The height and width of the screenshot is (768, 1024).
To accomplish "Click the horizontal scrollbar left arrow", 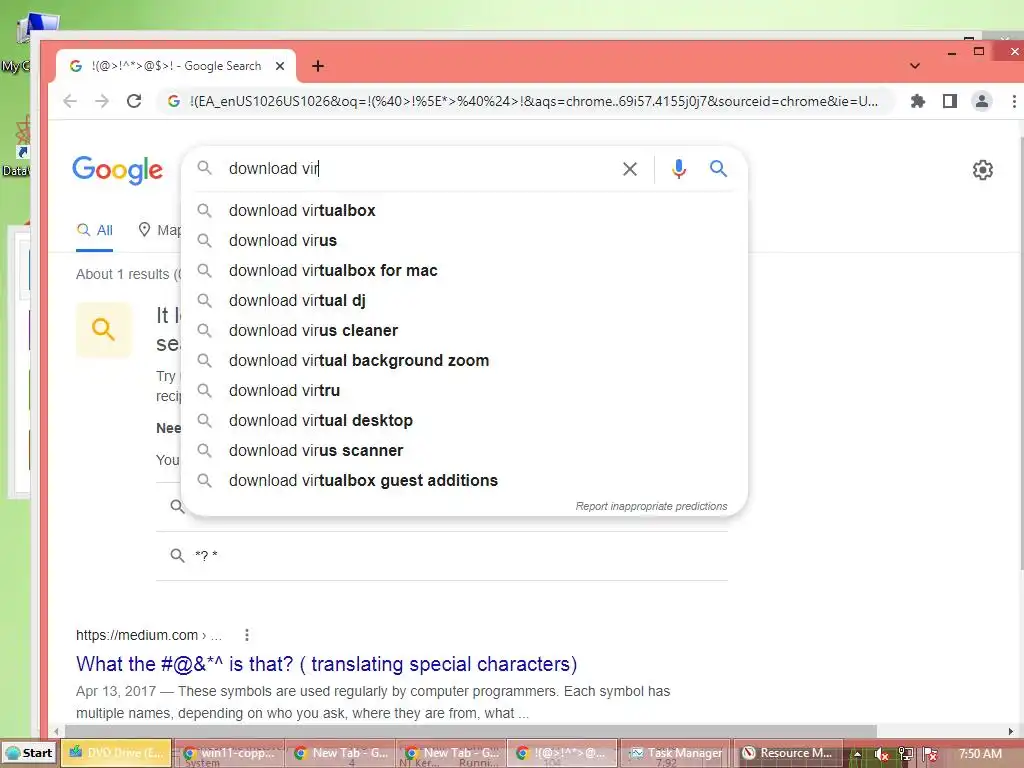I will point(57,731).
